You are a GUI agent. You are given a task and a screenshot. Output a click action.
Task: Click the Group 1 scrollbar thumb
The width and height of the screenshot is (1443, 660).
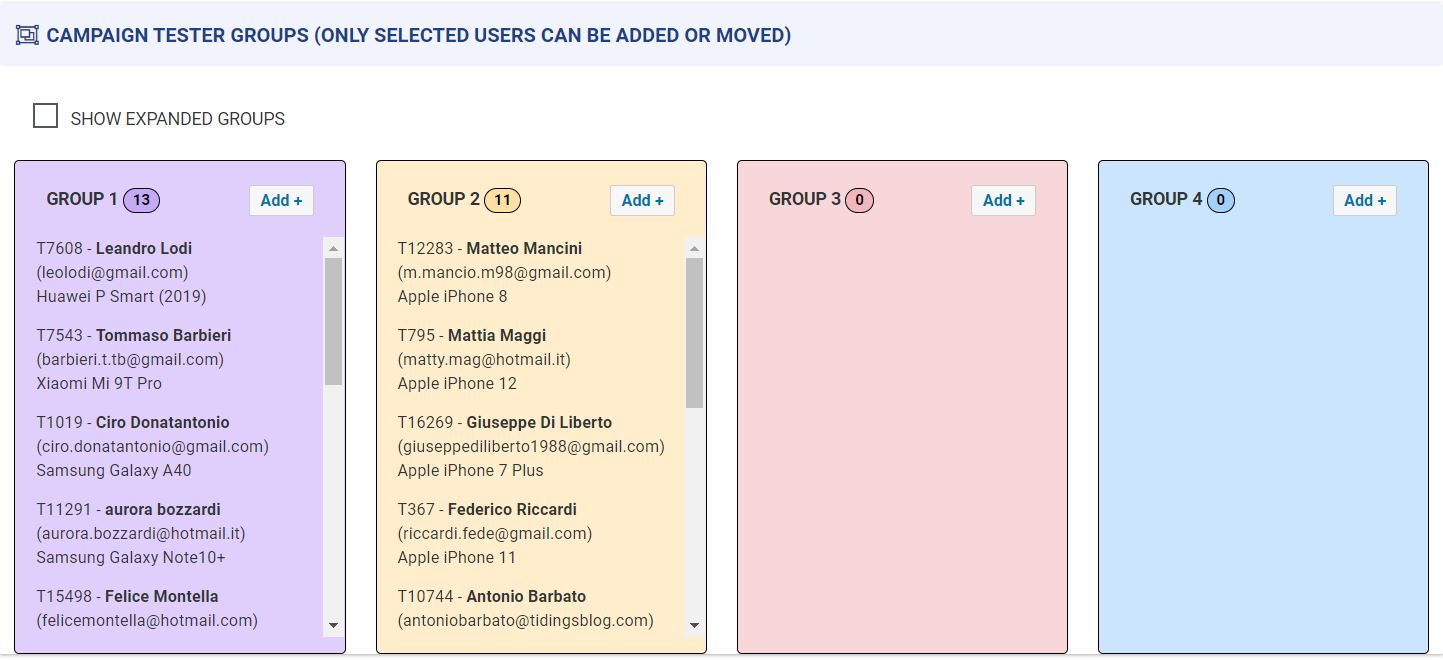[x=333, y=321]
